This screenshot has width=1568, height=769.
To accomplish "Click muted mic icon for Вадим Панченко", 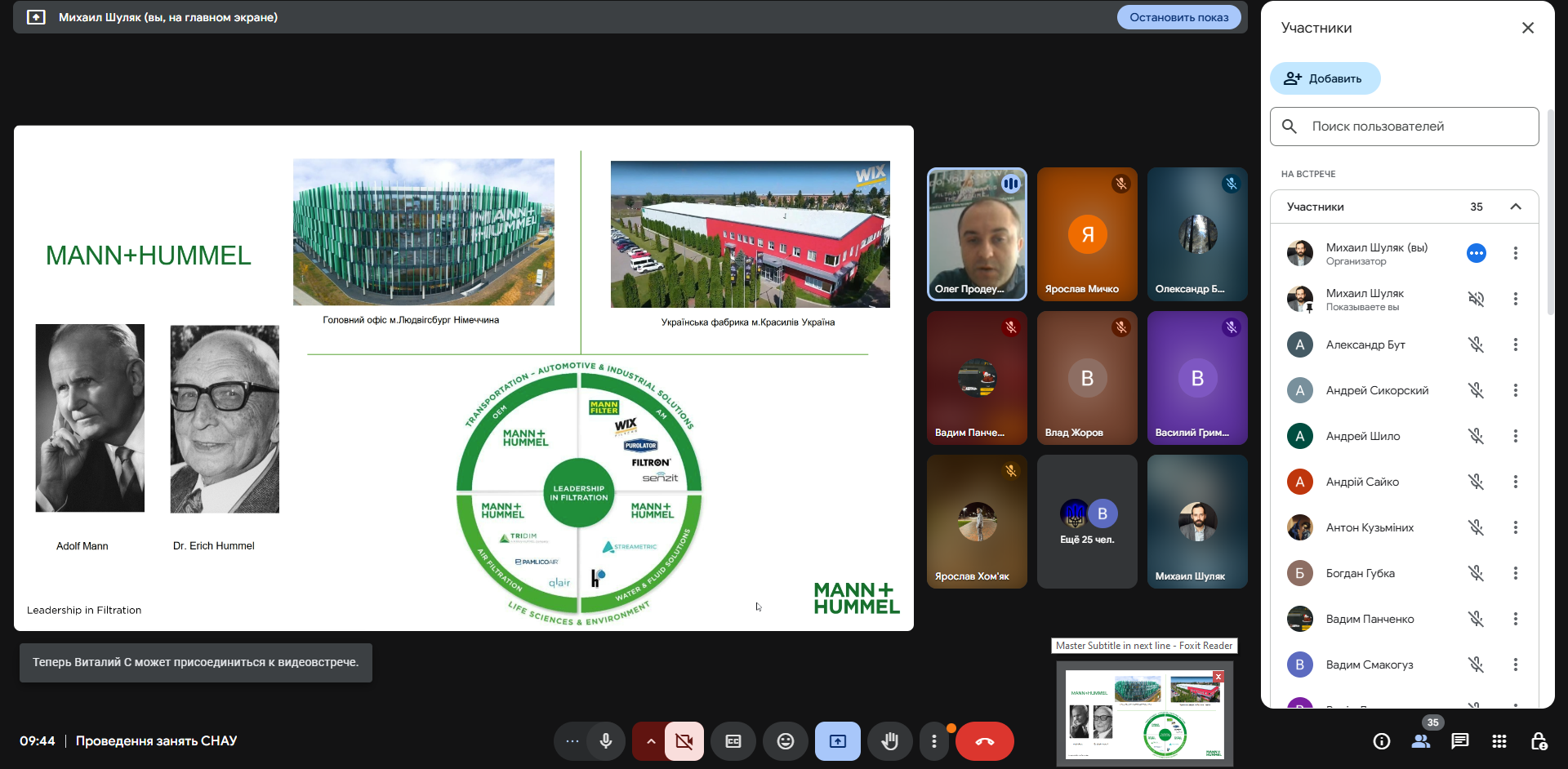I will point(1476,619).
